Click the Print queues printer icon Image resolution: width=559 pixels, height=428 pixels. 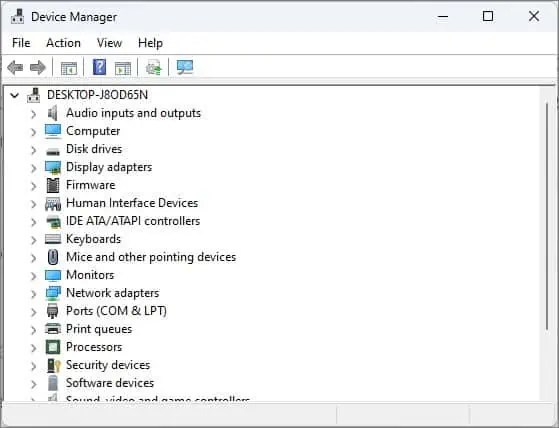click(53, 329)
